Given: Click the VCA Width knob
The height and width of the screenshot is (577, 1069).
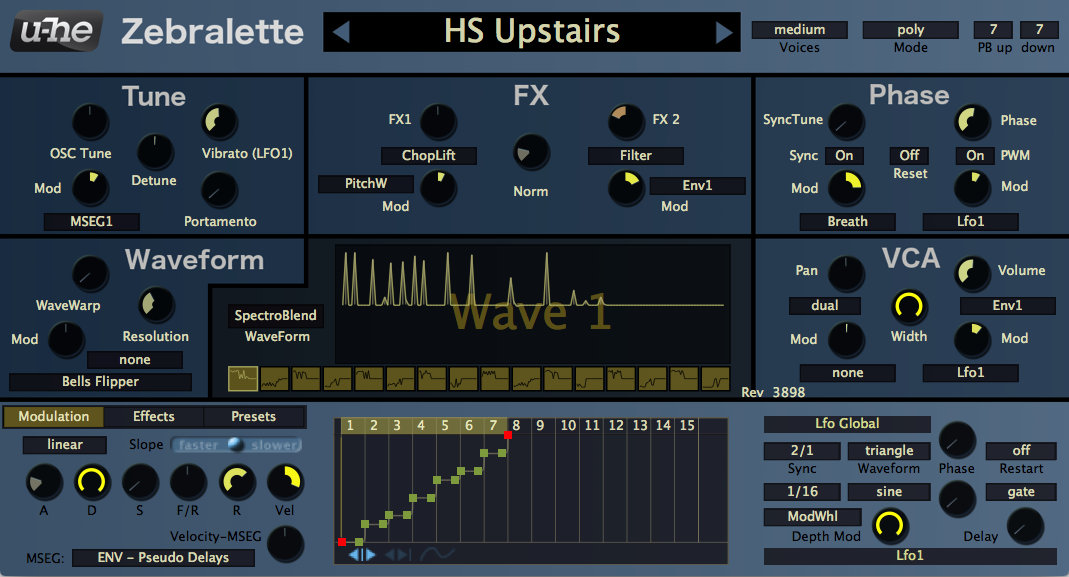Looking at the screenshot, I should coord(909,307).
